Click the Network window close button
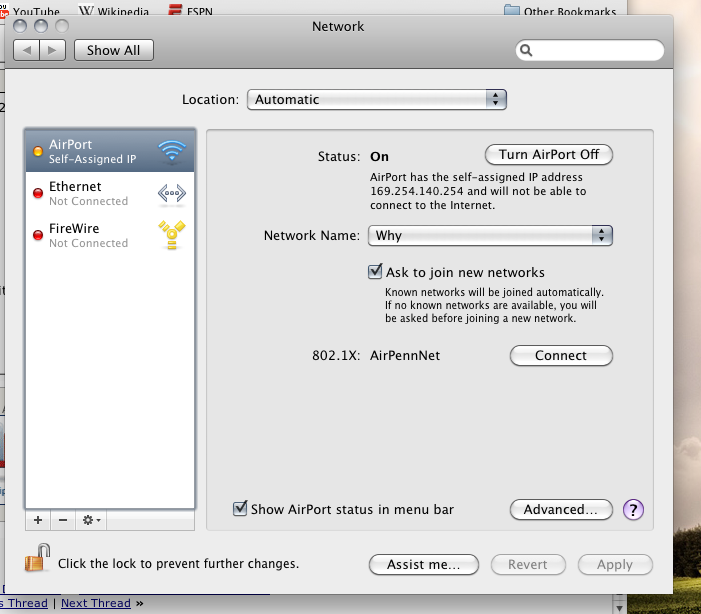Screen dimensions: 701x614 click(20, 26)
